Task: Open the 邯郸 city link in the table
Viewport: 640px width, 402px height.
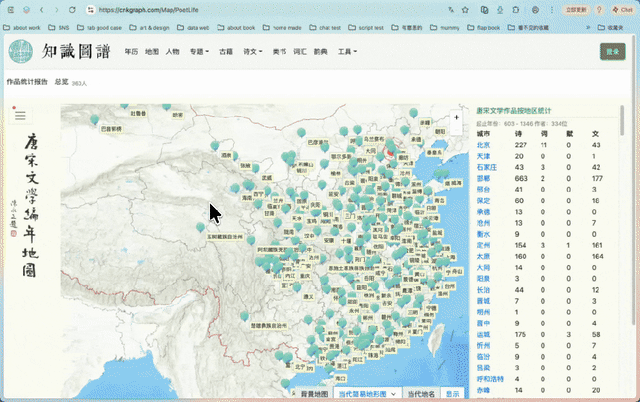Action: [x=483, y=178]
